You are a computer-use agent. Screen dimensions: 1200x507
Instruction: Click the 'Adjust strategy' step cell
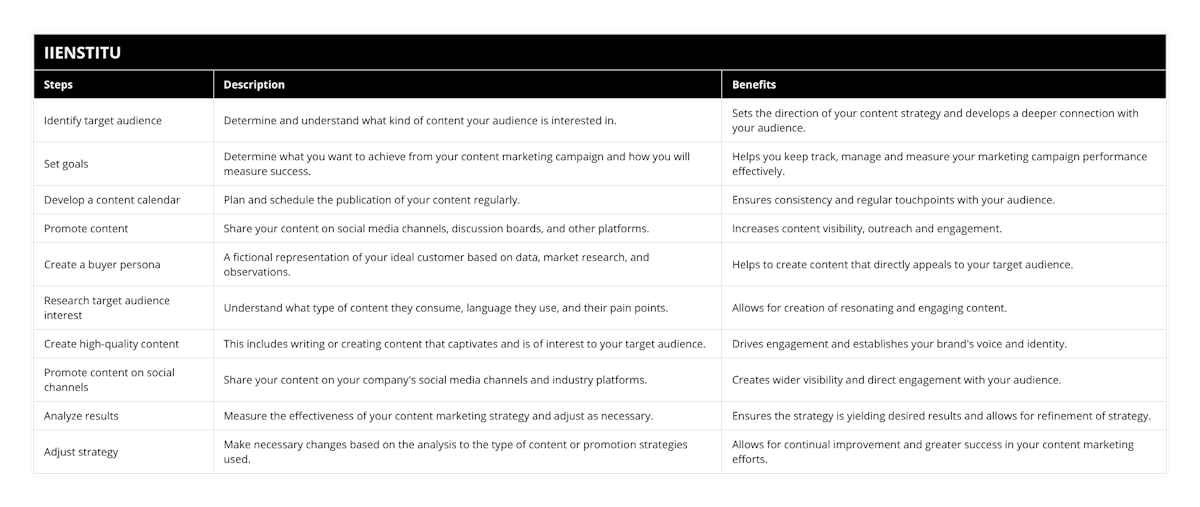pyautogui.click(x=81, y=452)
